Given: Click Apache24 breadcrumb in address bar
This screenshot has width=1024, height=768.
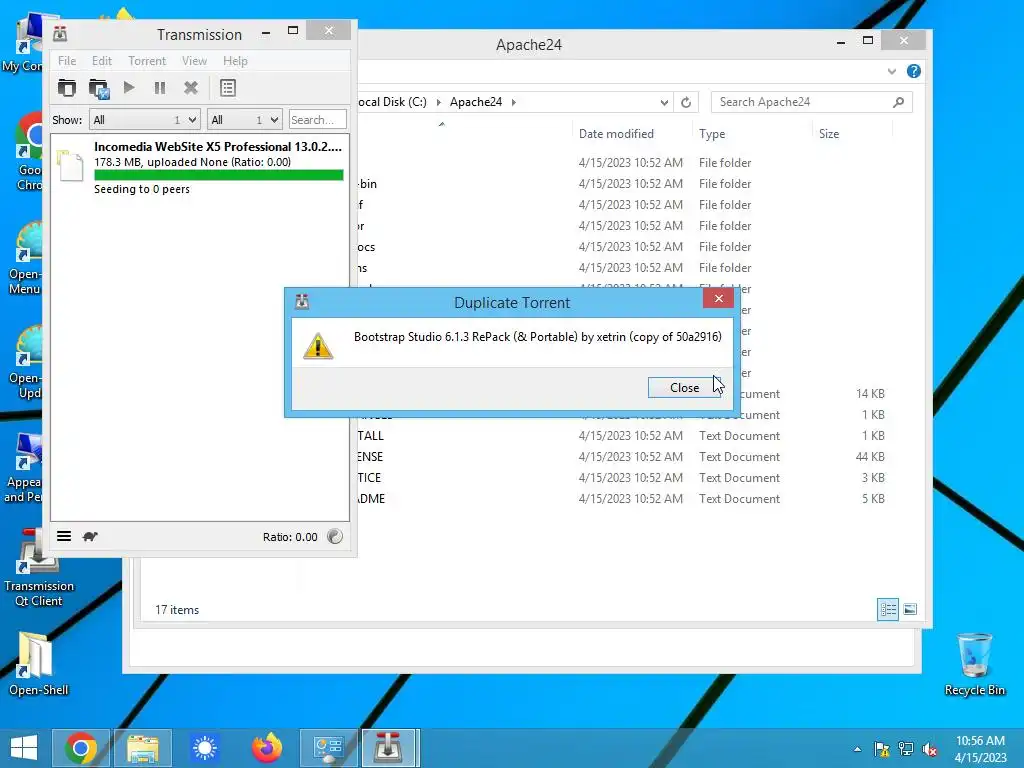Looking at the screenshot, I should coord(475,102).
